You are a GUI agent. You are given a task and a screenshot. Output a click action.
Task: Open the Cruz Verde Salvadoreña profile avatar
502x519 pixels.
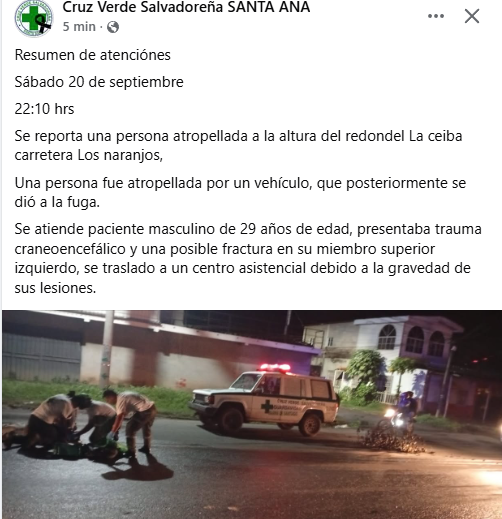pyautogui.click(x=33, y=18)
